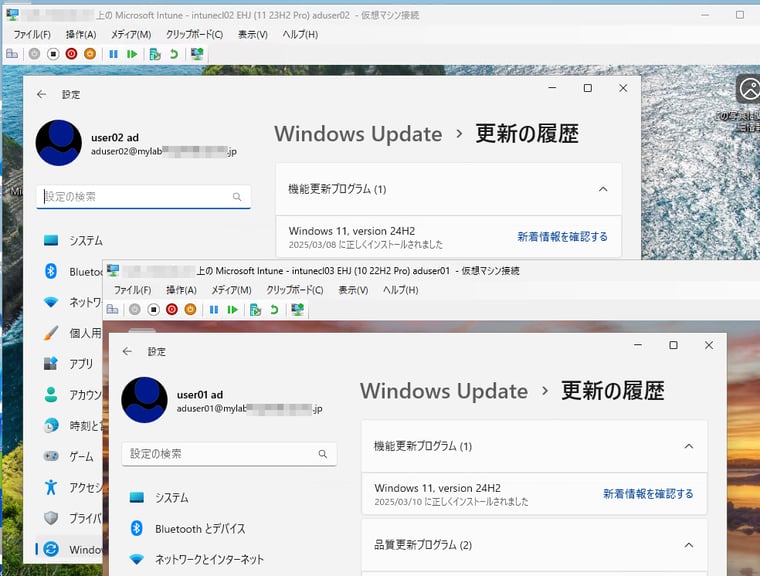
Task: Pause the intunecl03 virtual machine
Action: pos(214,309)
